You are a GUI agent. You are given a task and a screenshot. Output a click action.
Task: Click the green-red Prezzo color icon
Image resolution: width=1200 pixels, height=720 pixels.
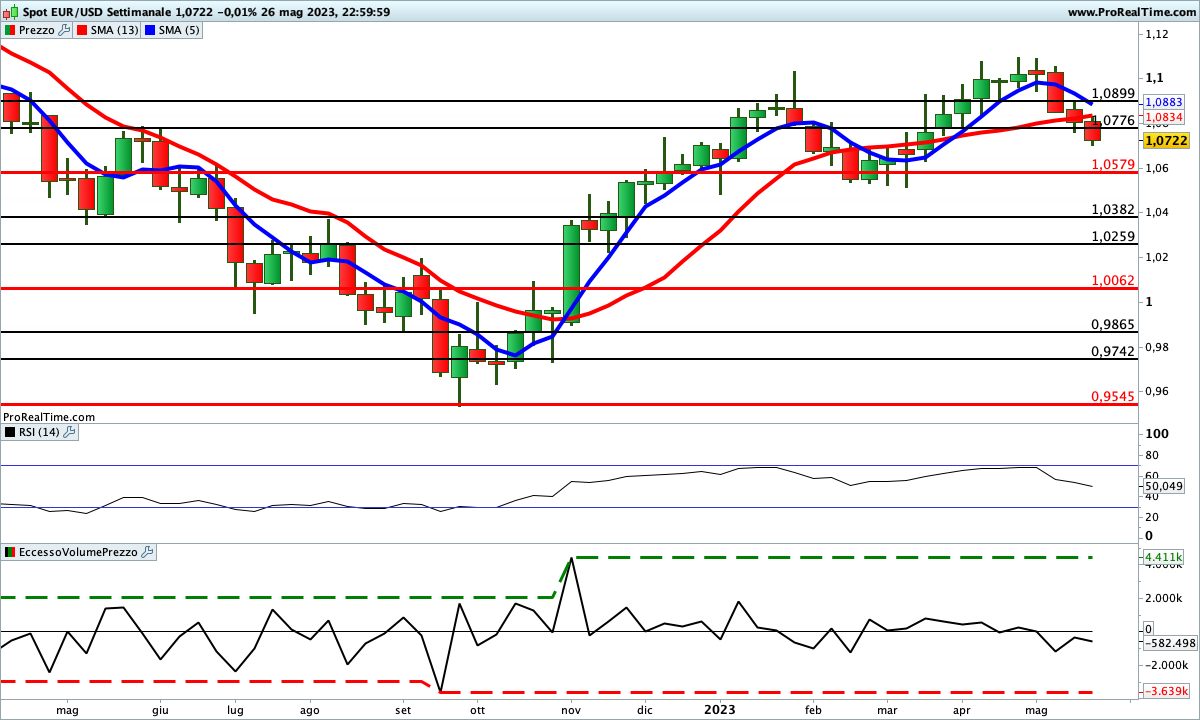(10, 30)
